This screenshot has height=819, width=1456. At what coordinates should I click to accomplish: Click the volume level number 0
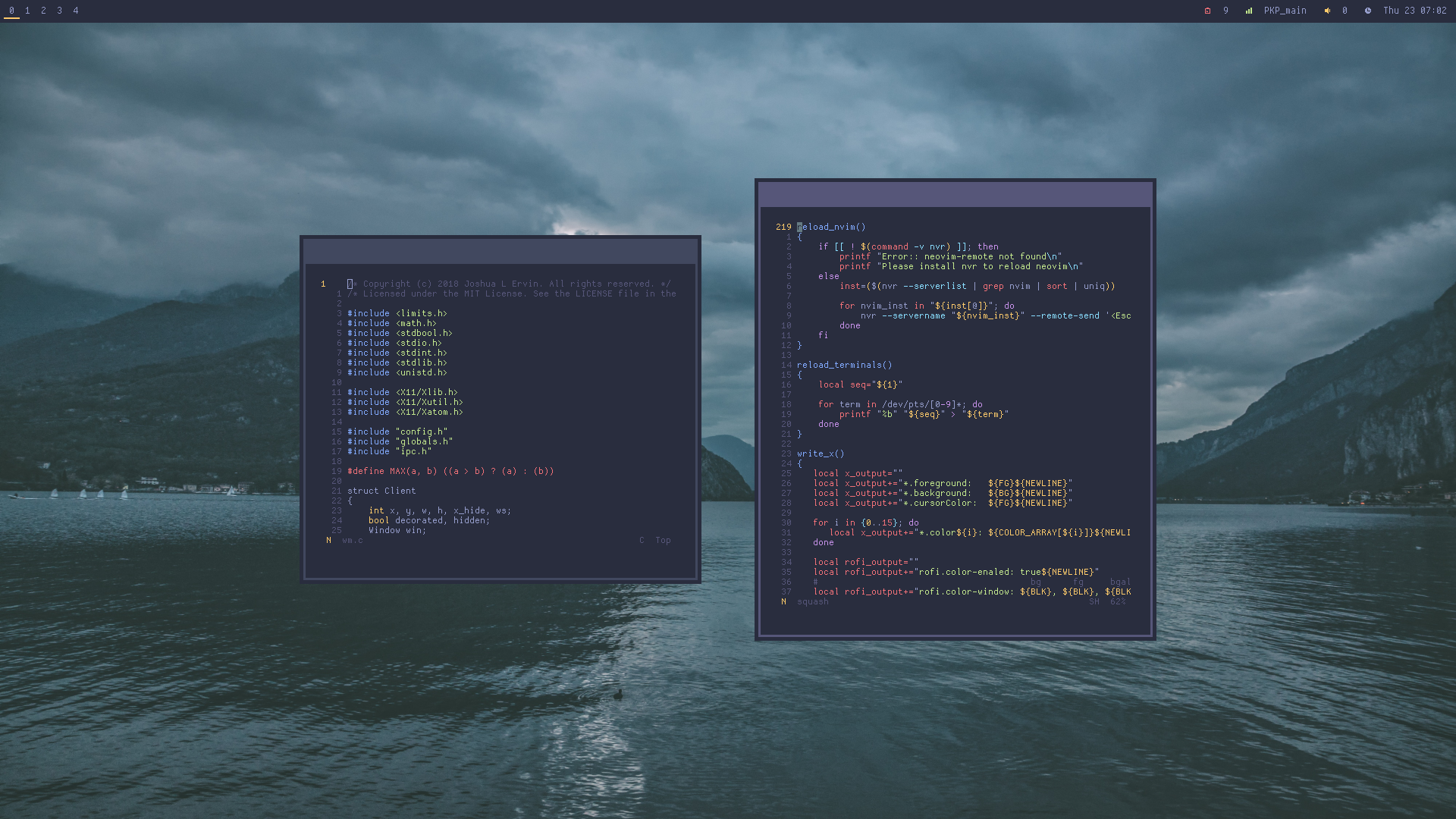pyautogui.click(x=1345, y=11)
